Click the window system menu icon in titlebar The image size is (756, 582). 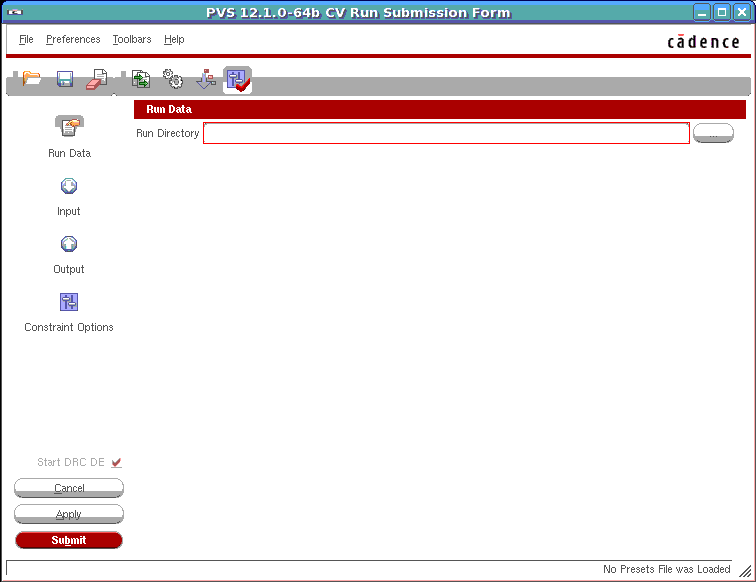click(15, 12)
